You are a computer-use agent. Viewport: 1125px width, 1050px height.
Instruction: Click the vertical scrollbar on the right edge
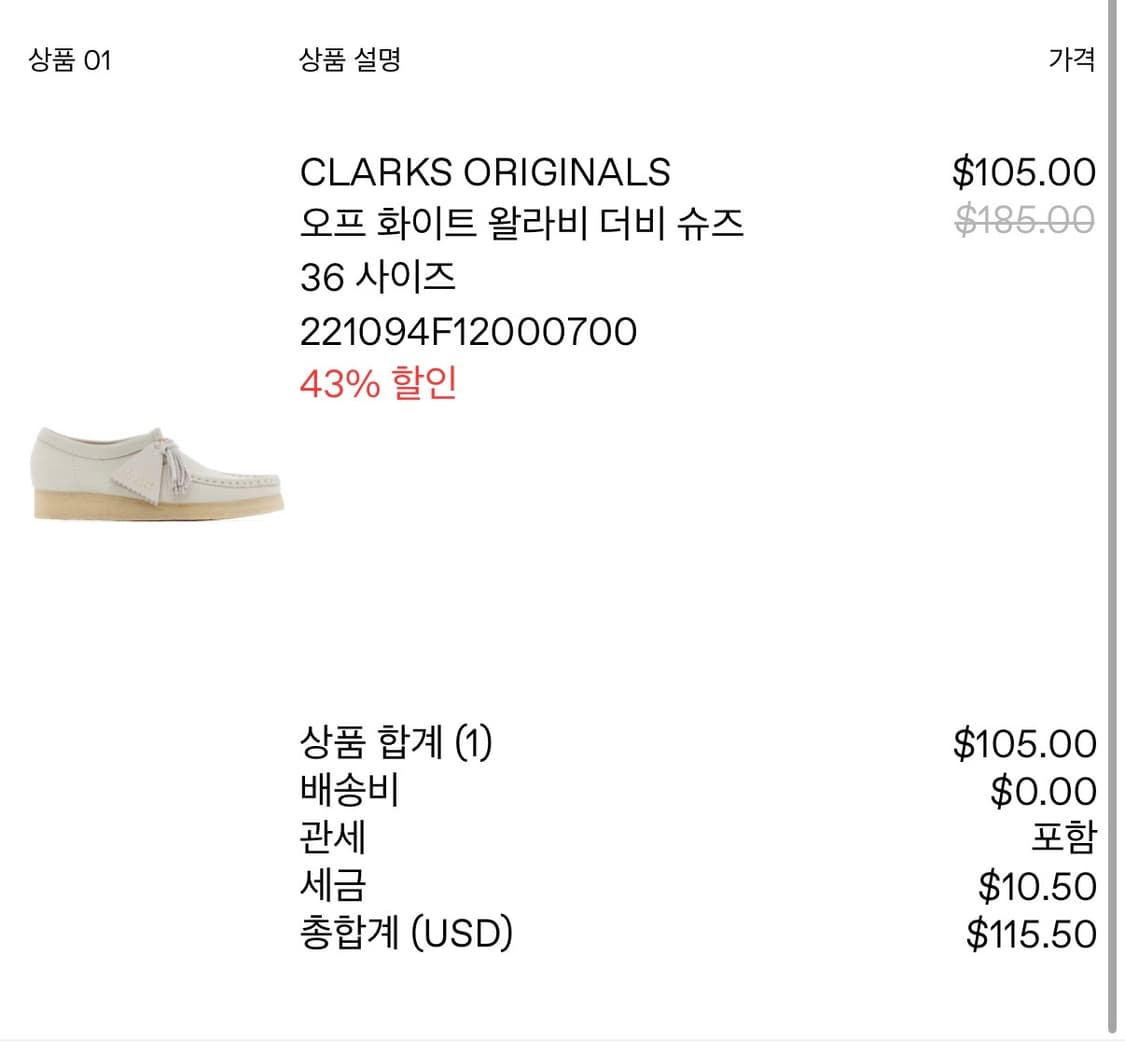1112,520
